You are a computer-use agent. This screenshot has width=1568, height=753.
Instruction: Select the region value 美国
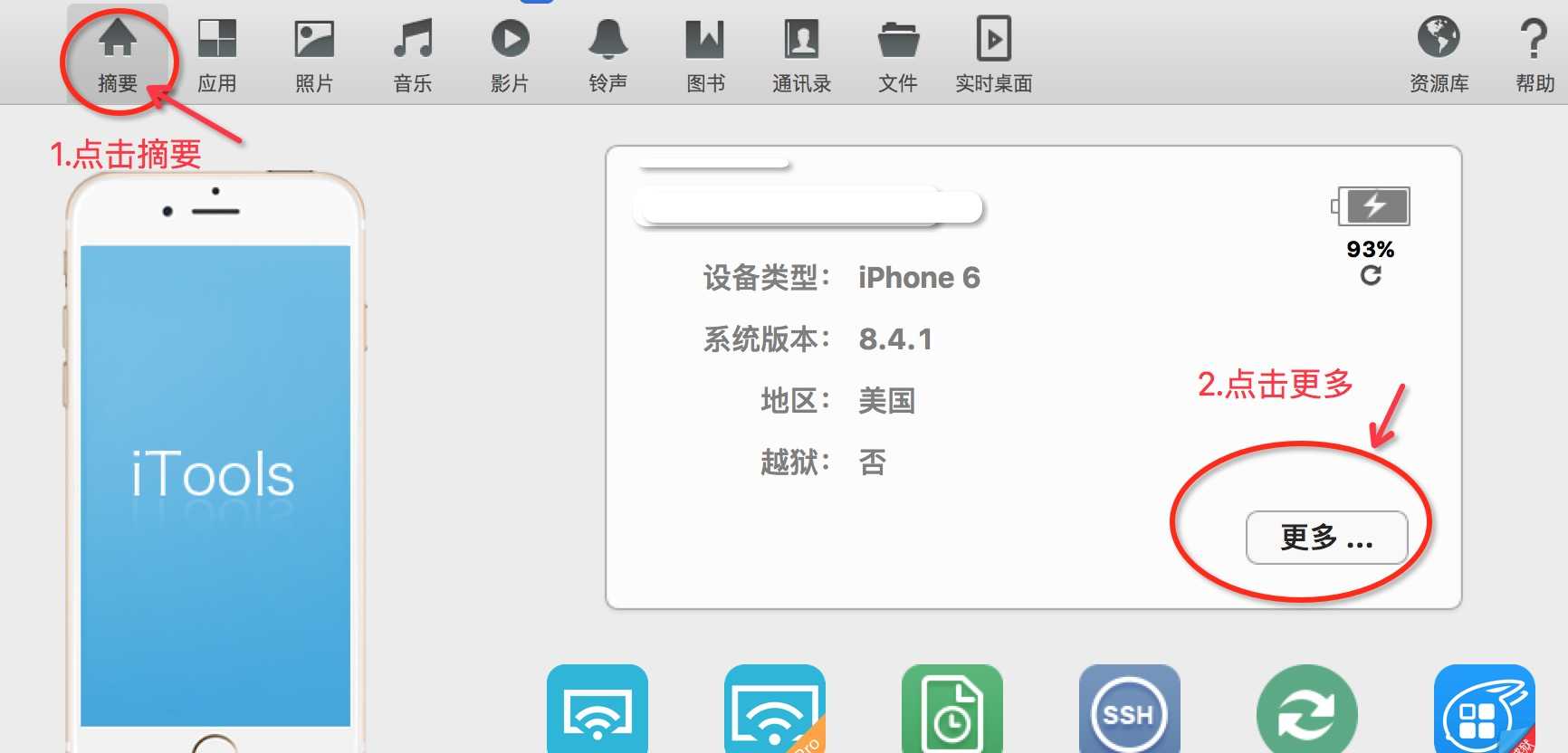(886, 400)
